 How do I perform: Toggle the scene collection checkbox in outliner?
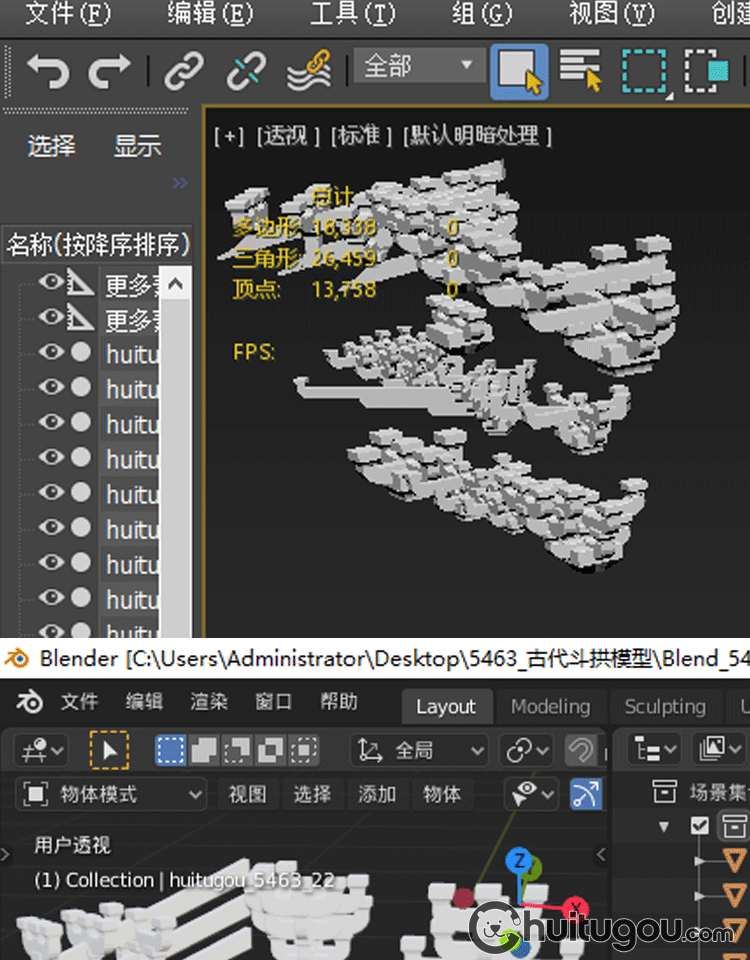coord(700,826)
